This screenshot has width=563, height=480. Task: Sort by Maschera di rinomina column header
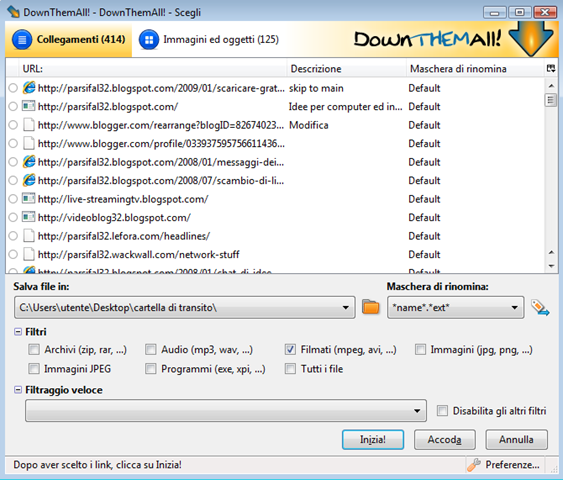coord(476,69)
